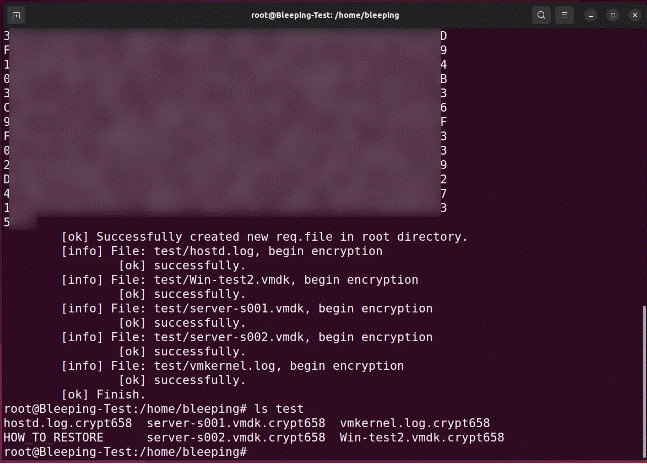Click the terminal vertical scrollbar

(644, 382)
